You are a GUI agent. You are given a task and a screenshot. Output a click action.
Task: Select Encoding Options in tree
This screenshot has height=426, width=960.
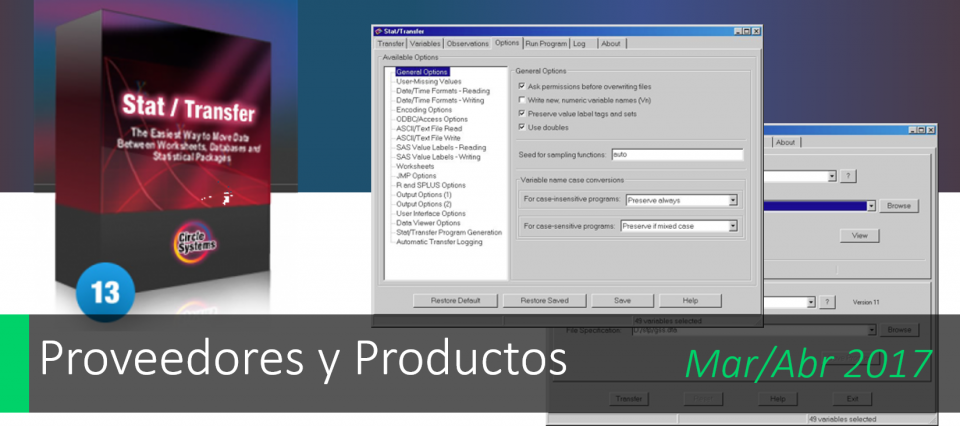click(424, 110)
